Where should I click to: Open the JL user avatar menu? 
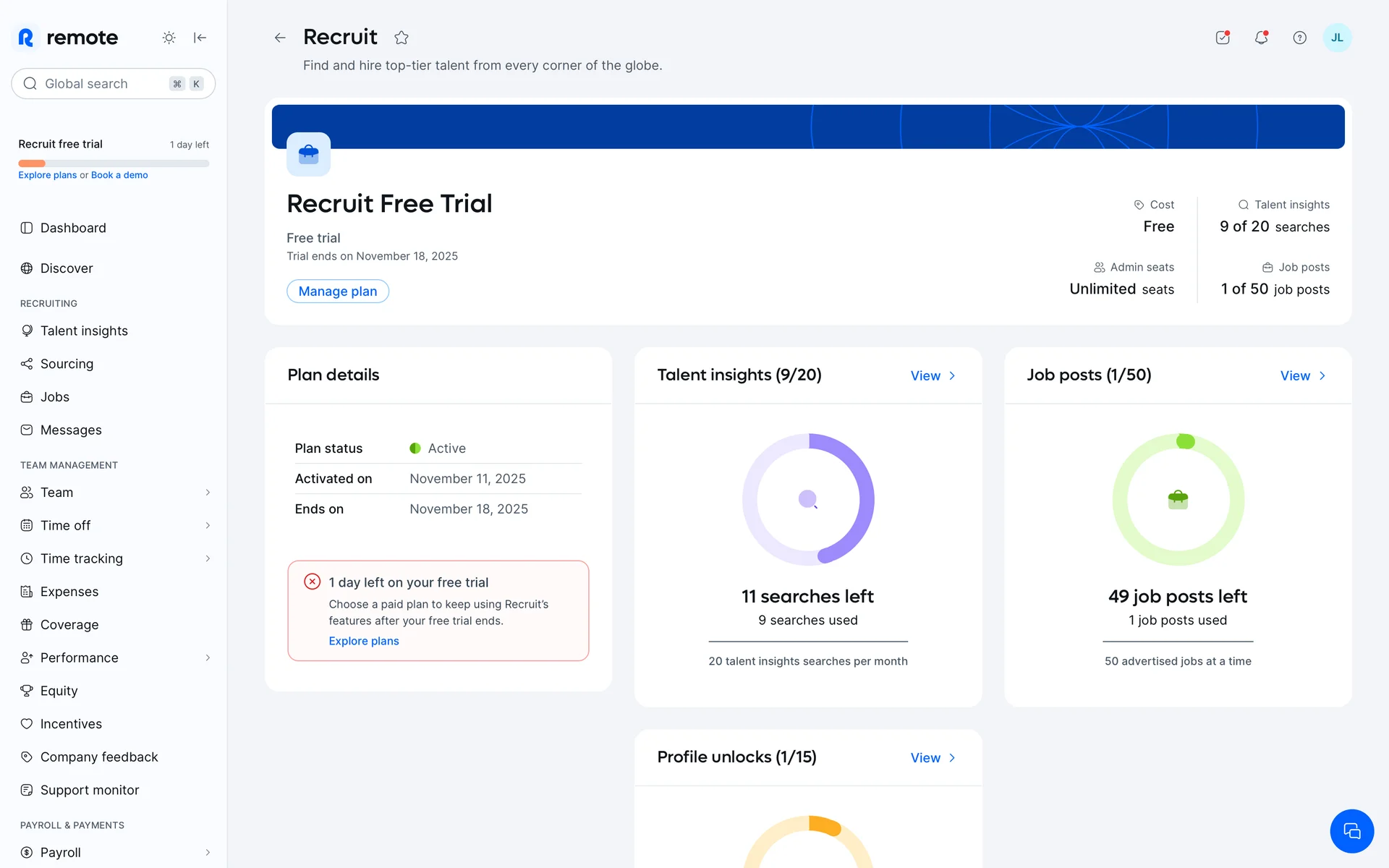coord(1337,38)
